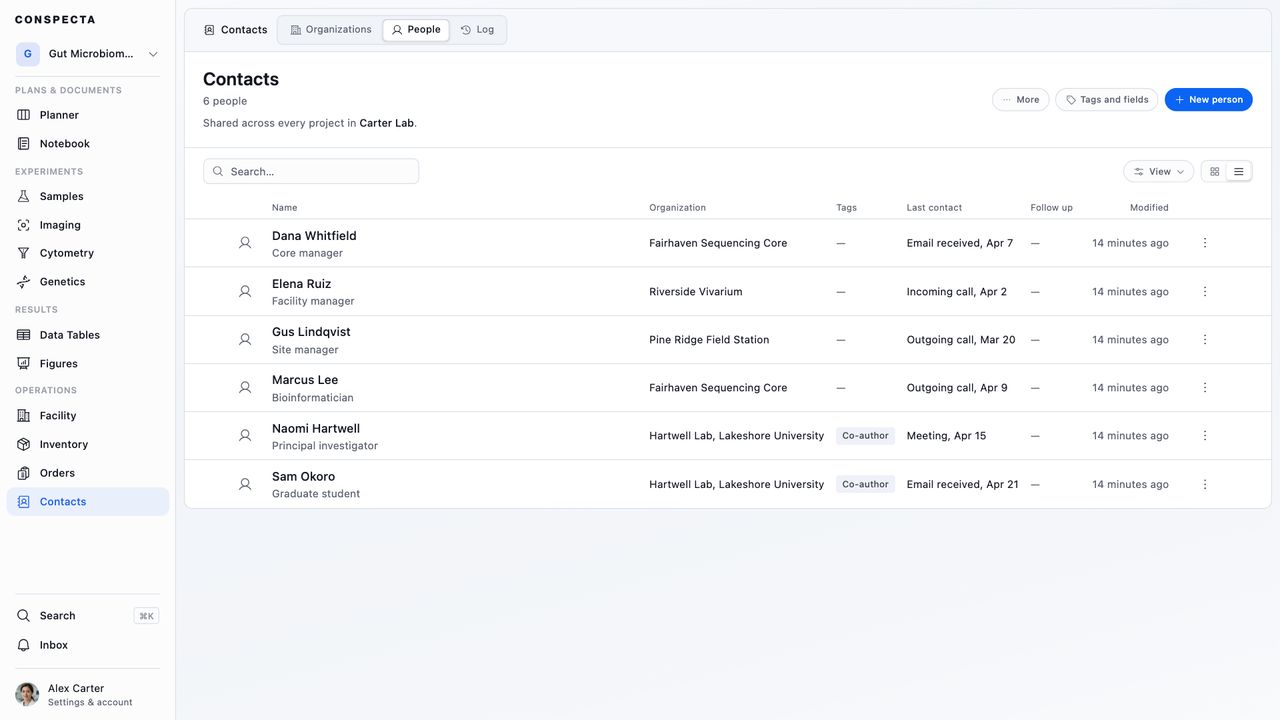
Task: Click the Inbox bell icon
Action: point(24,645)
